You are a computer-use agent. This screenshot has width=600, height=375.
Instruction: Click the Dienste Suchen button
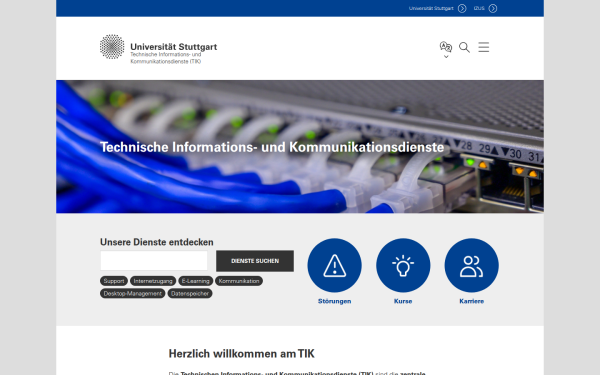255,261
